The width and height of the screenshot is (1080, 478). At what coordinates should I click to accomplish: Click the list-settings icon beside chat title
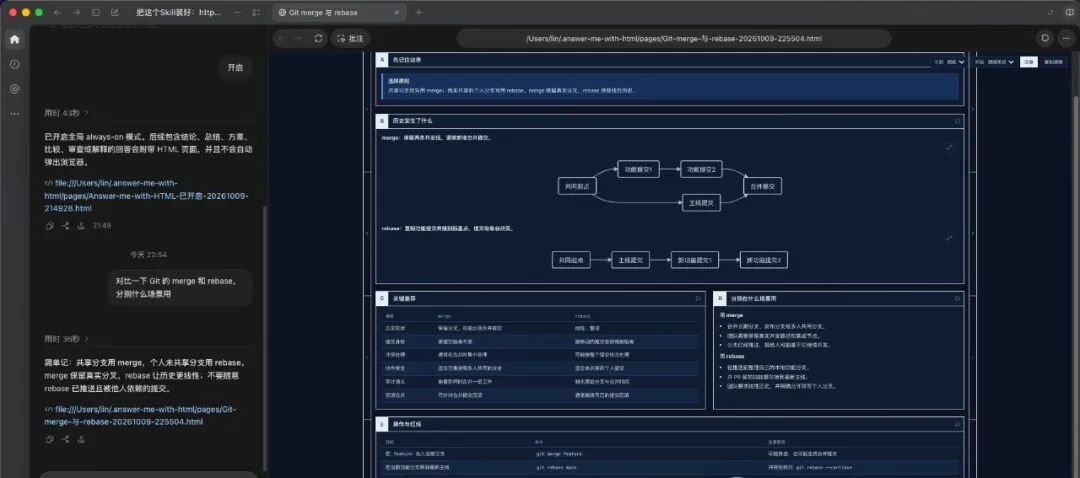[x=257, y=12]
